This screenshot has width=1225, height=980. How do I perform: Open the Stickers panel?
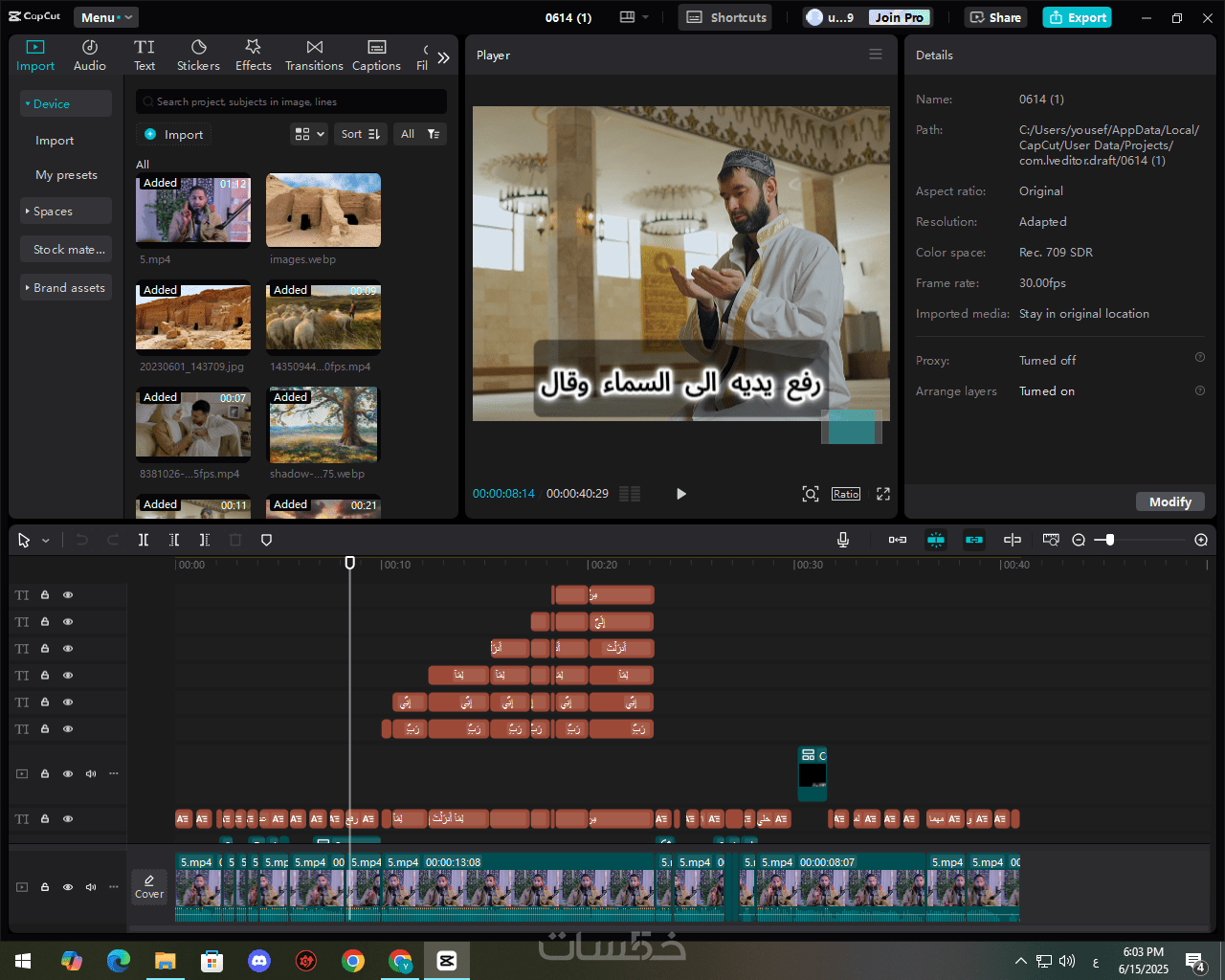click(198, 56)
